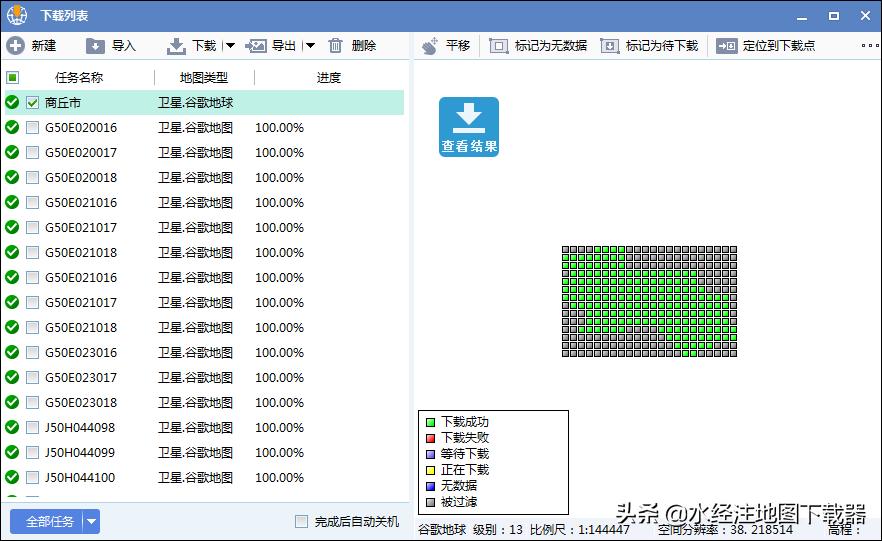
Task: Click the 标记为待下载 icon
Action: pyautogui.click(x=610, y=46)
